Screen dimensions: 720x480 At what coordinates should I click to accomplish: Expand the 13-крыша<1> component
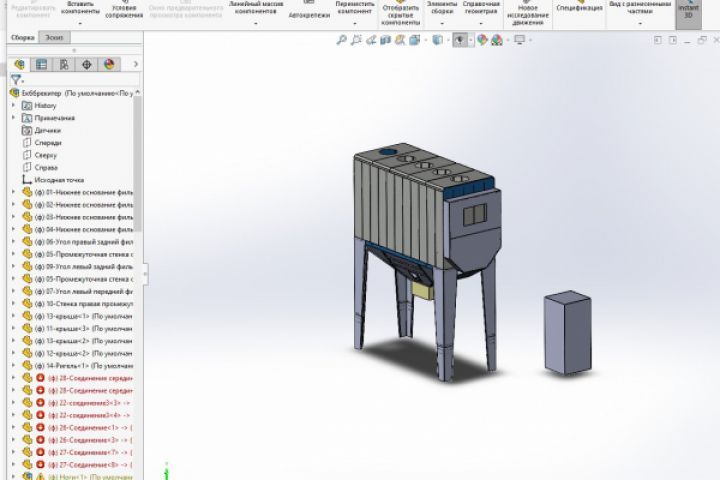14,316
